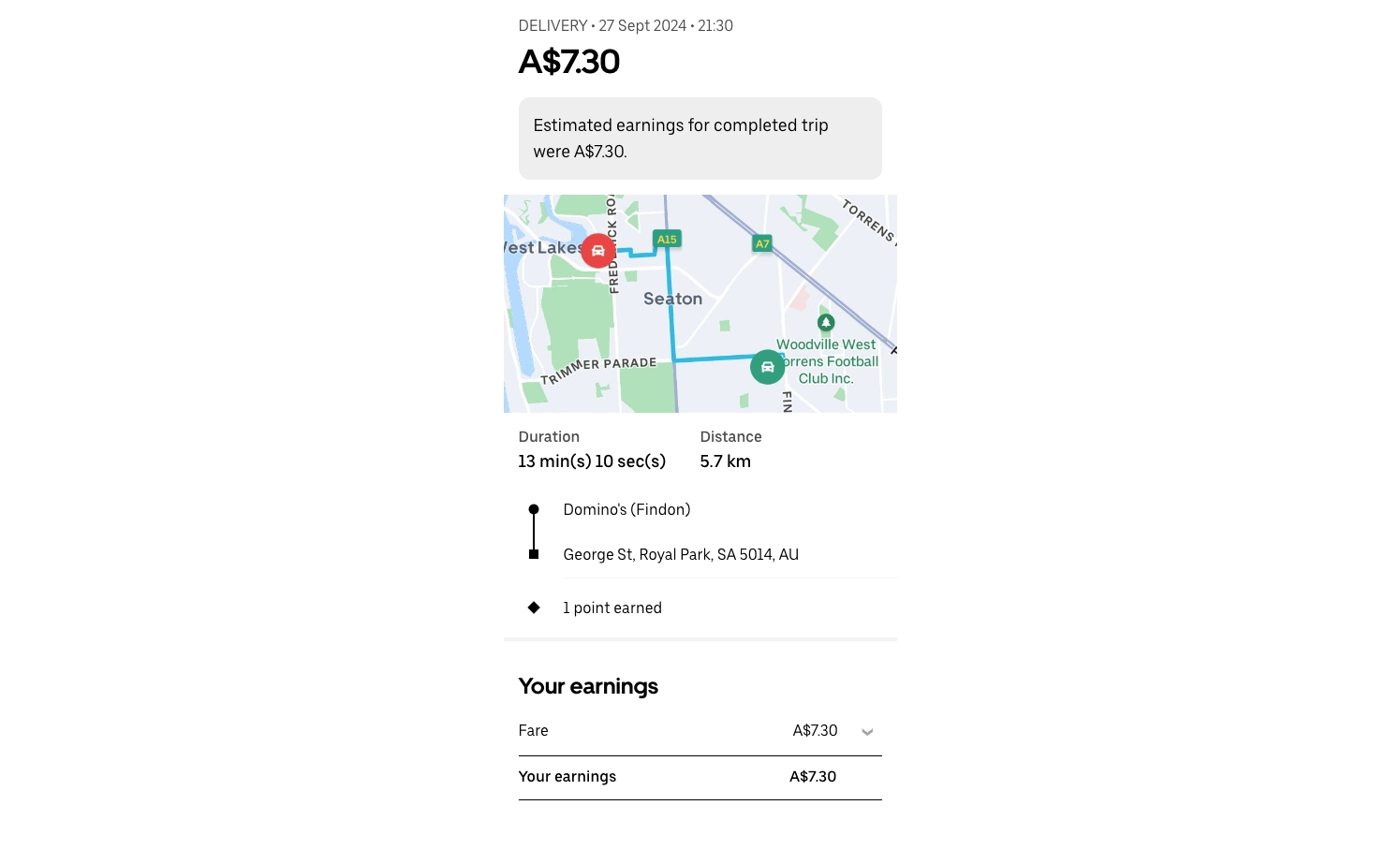Click the round pickup dot near Domino's
Screen dimensions: 1400x849
click(534, 509)
